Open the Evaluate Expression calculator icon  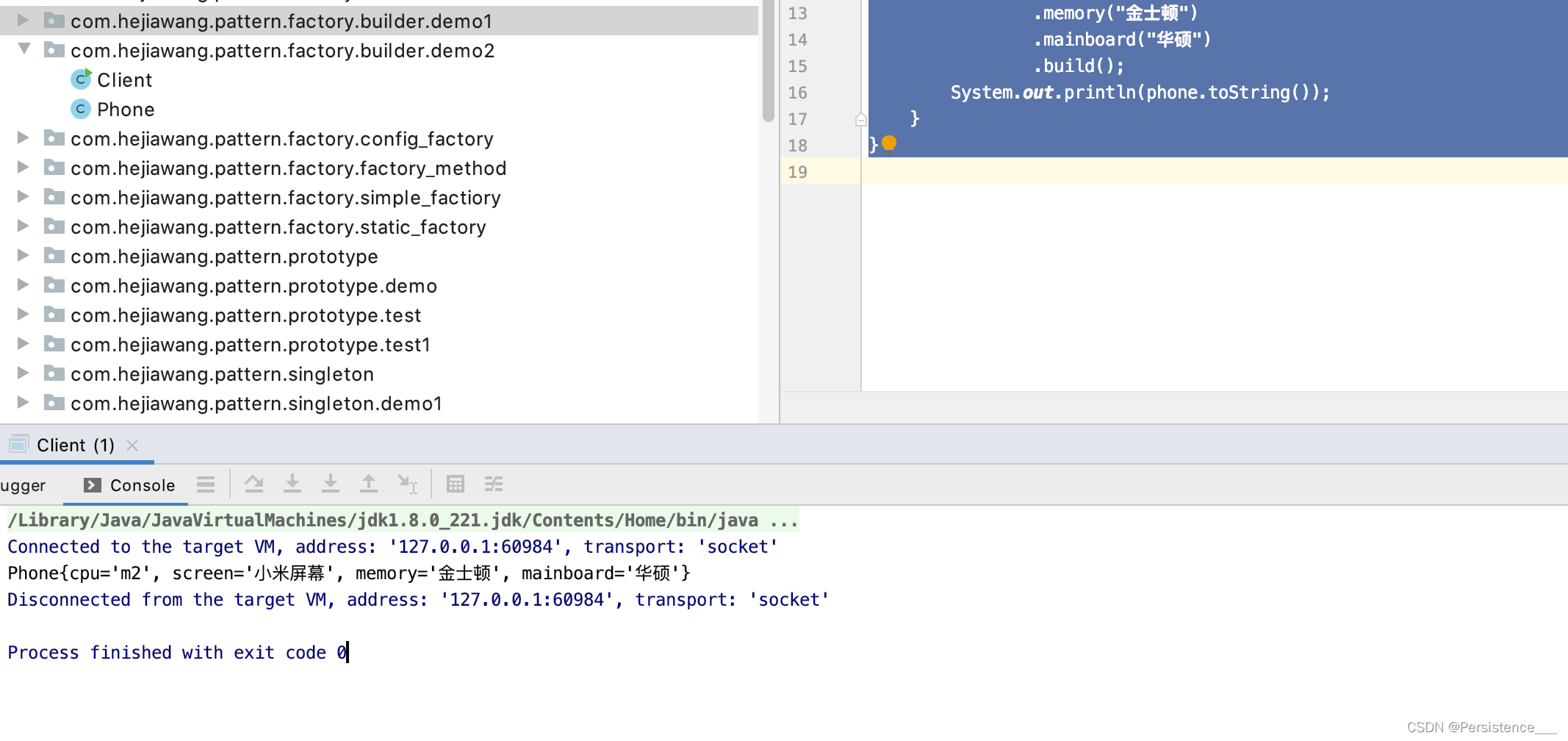[x=456, y=484]
